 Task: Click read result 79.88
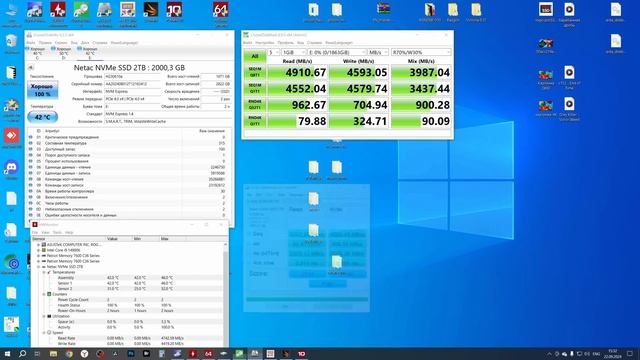tap(297, 121)
